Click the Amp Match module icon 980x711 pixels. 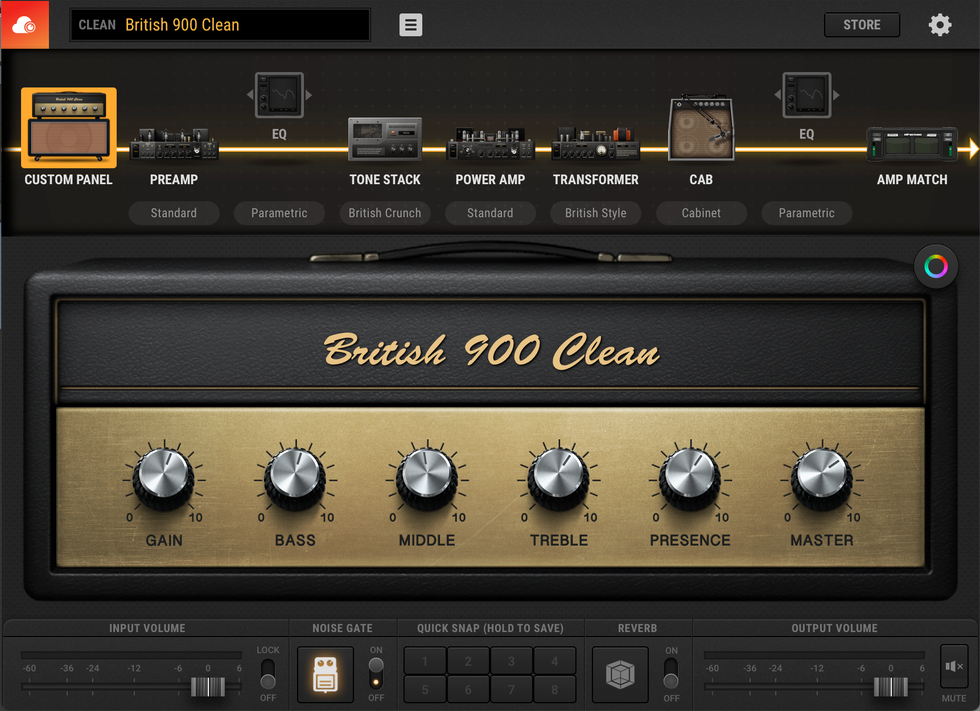911,144
